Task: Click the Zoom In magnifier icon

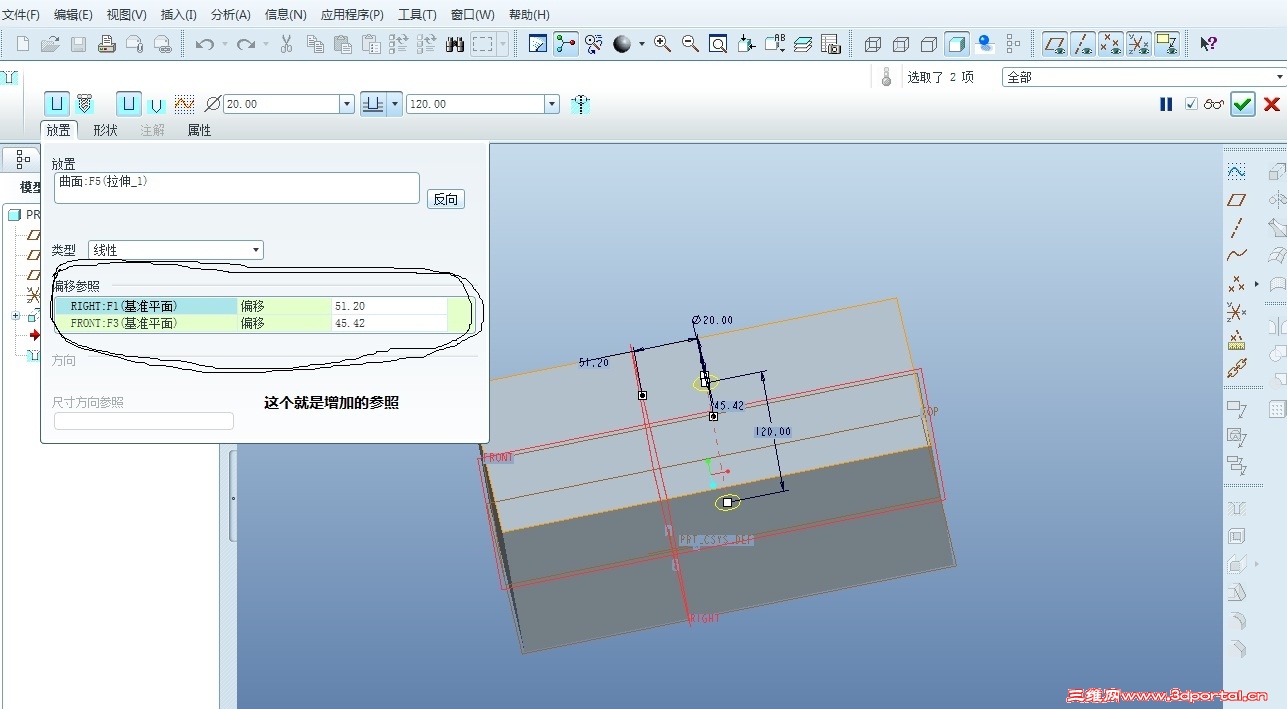Action: pos(662,44)
